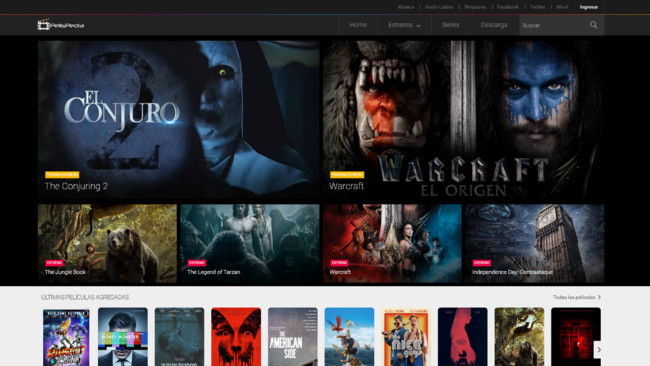The image size is (650, 366).
Task: Click the search magnifier icon
Action: point(593,25)
